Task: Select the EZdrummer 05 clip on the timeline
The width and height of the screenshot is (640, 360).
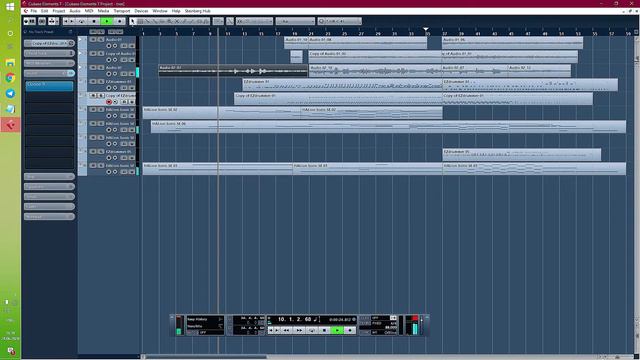Action: pos(522,154)
